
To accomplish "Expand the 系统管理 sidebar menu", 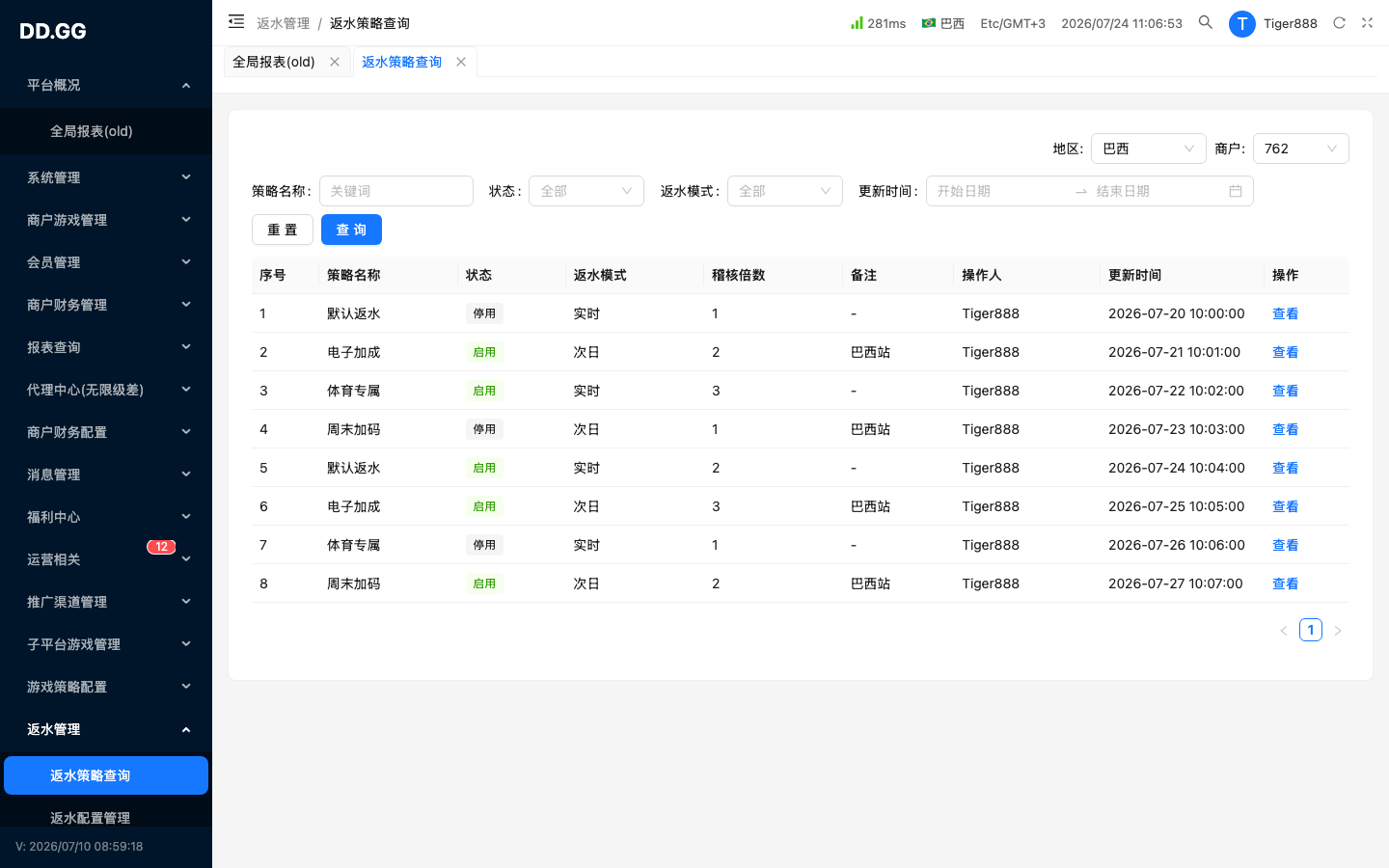I will [106, 177].
